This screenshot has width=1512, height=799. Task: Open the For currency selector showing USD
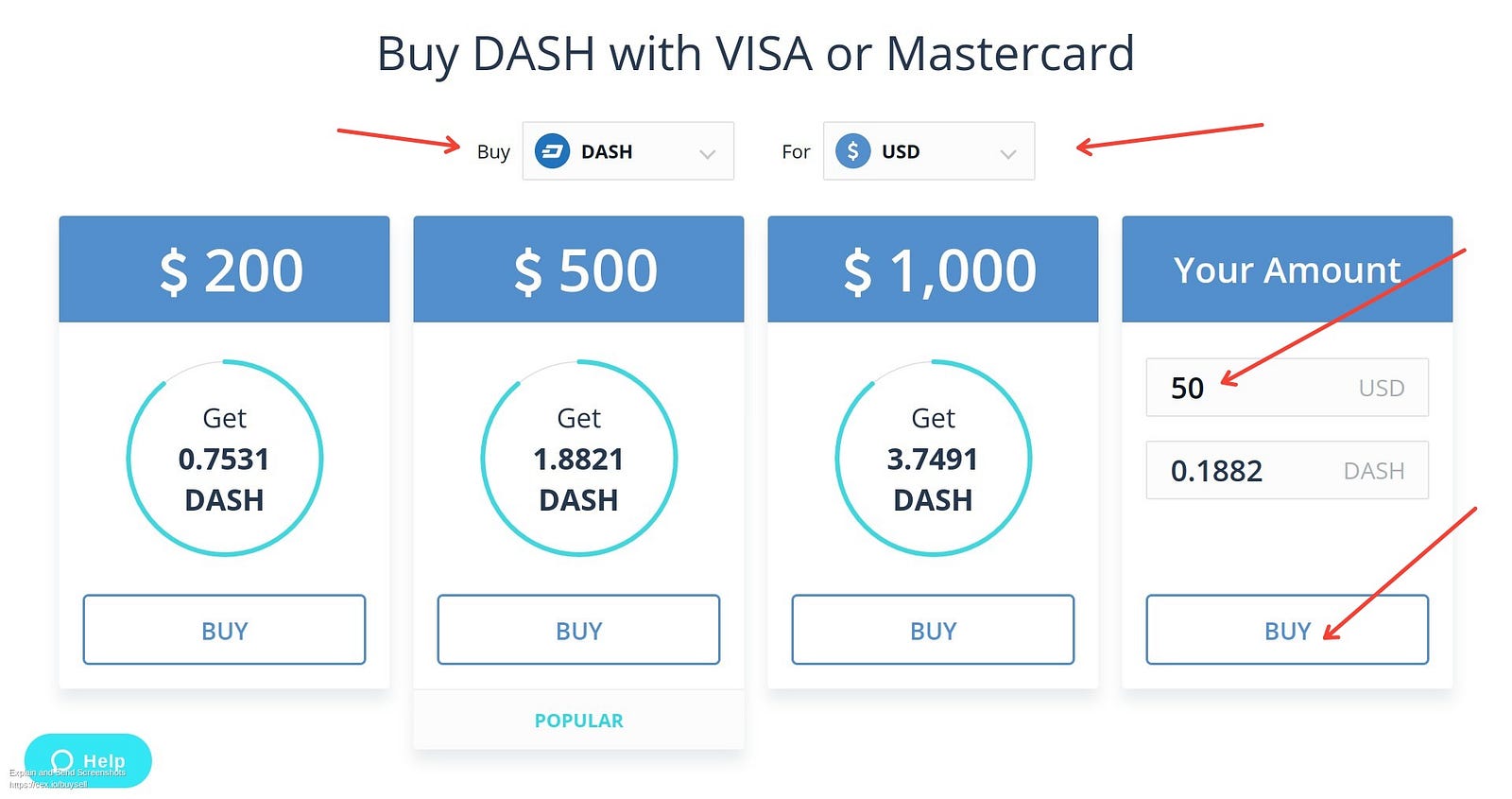[x=929, y=151]
